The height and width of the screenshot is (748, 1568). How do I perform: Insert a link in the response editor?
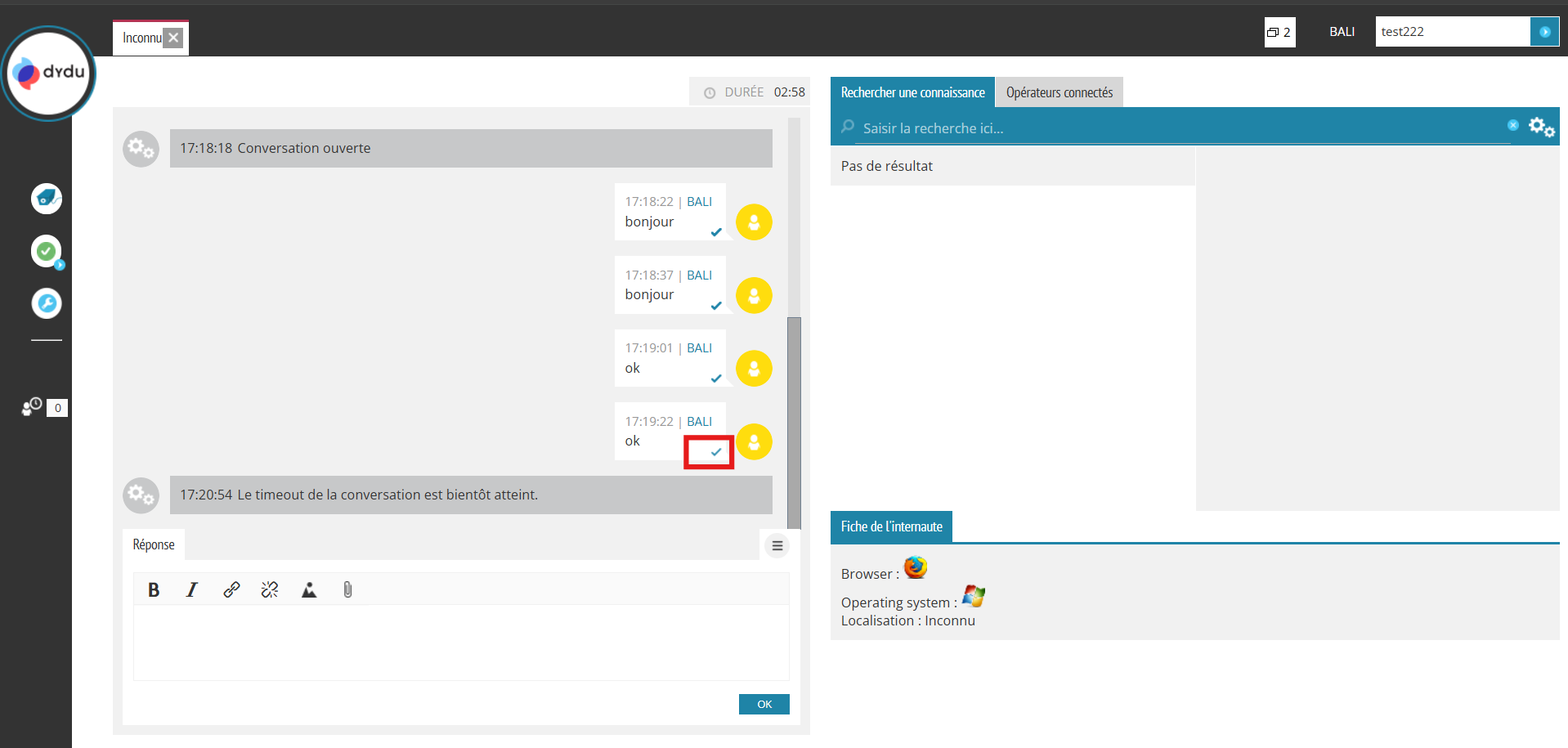tap(231, 589)
